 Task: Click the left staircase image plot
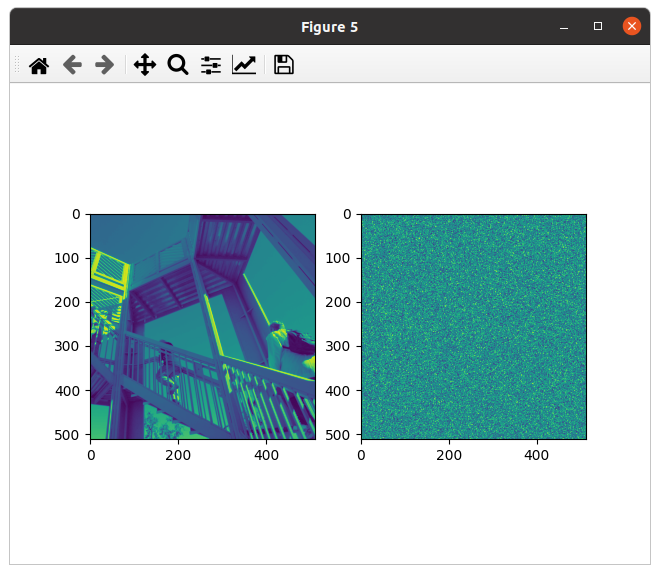203,326
